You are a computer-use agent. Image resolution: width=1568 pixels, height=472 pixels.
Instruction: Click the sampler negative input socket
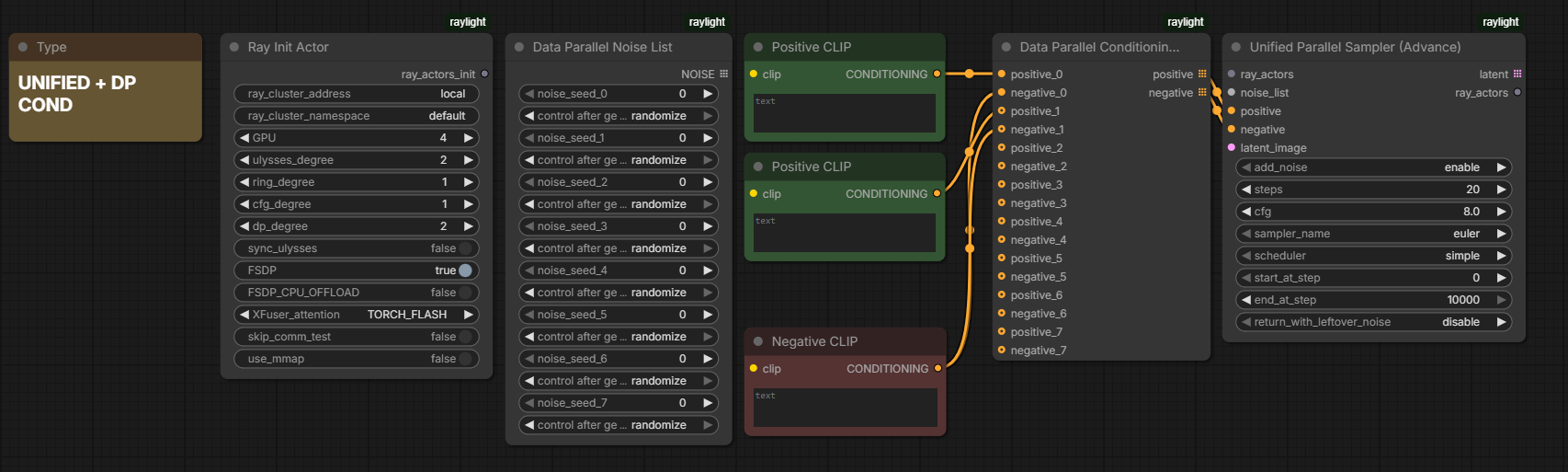[1232, 129]
